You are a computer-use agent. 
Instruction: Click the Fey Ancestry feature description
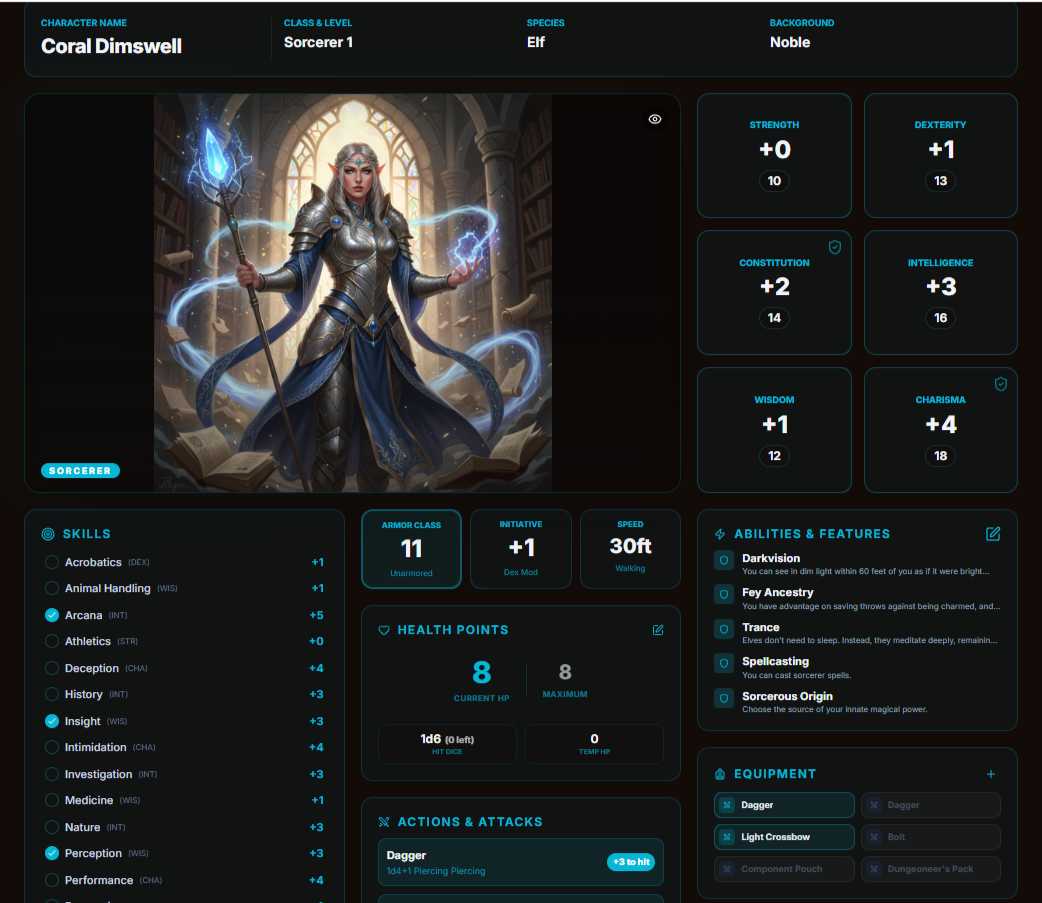(871, 606)
